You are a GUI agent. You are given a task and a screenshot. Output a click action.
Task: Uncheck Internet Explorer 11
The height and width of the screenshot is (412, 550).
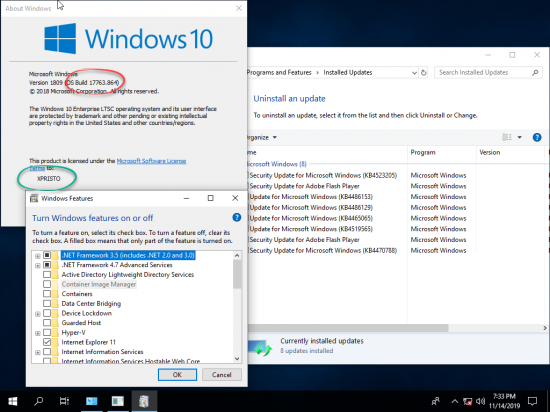[x=47, y=342]
